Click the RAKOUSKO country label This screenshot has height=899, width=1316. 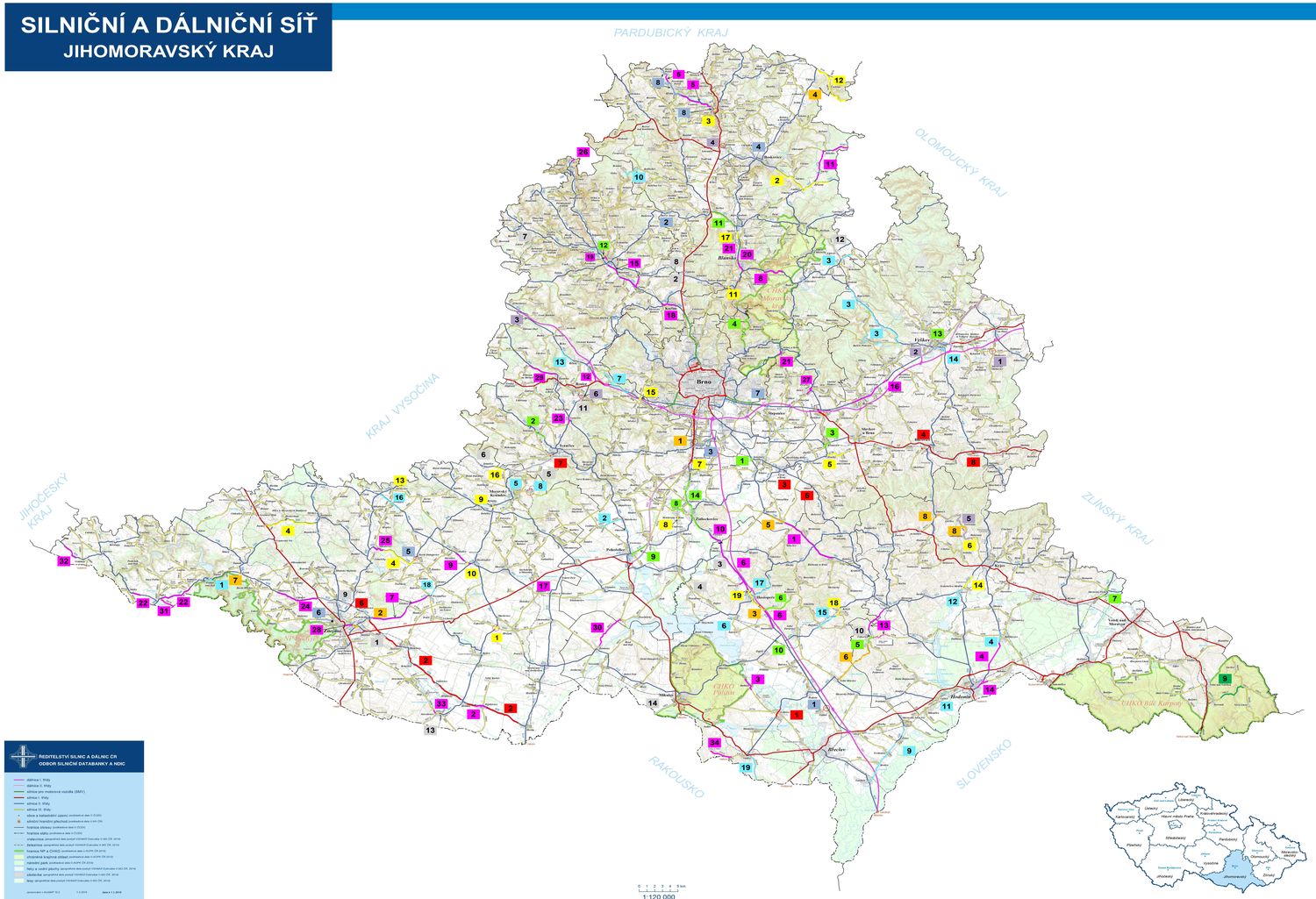click(x=676, y=776)
